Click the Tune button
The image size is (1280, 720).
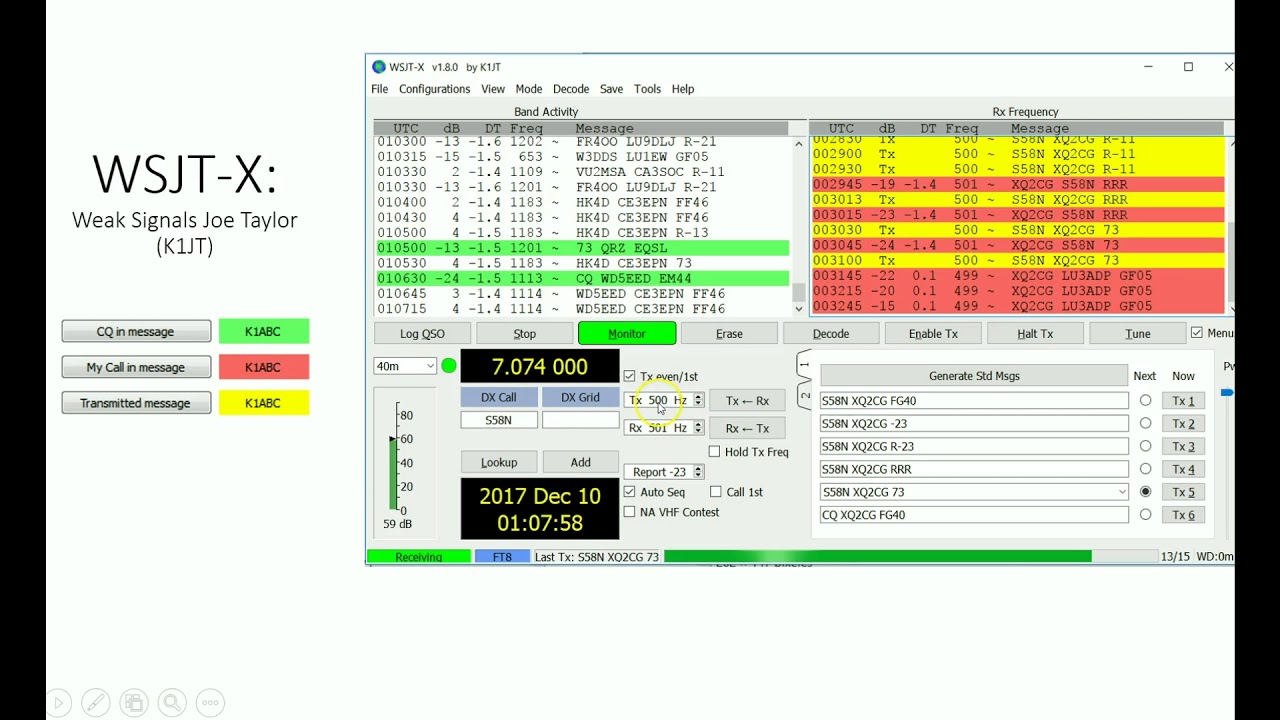tap(1137, 334)
